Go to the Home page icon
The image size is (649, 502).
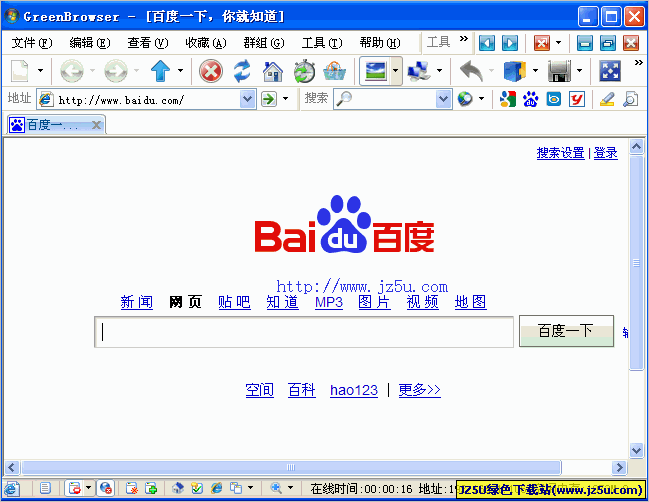(273, 71)
